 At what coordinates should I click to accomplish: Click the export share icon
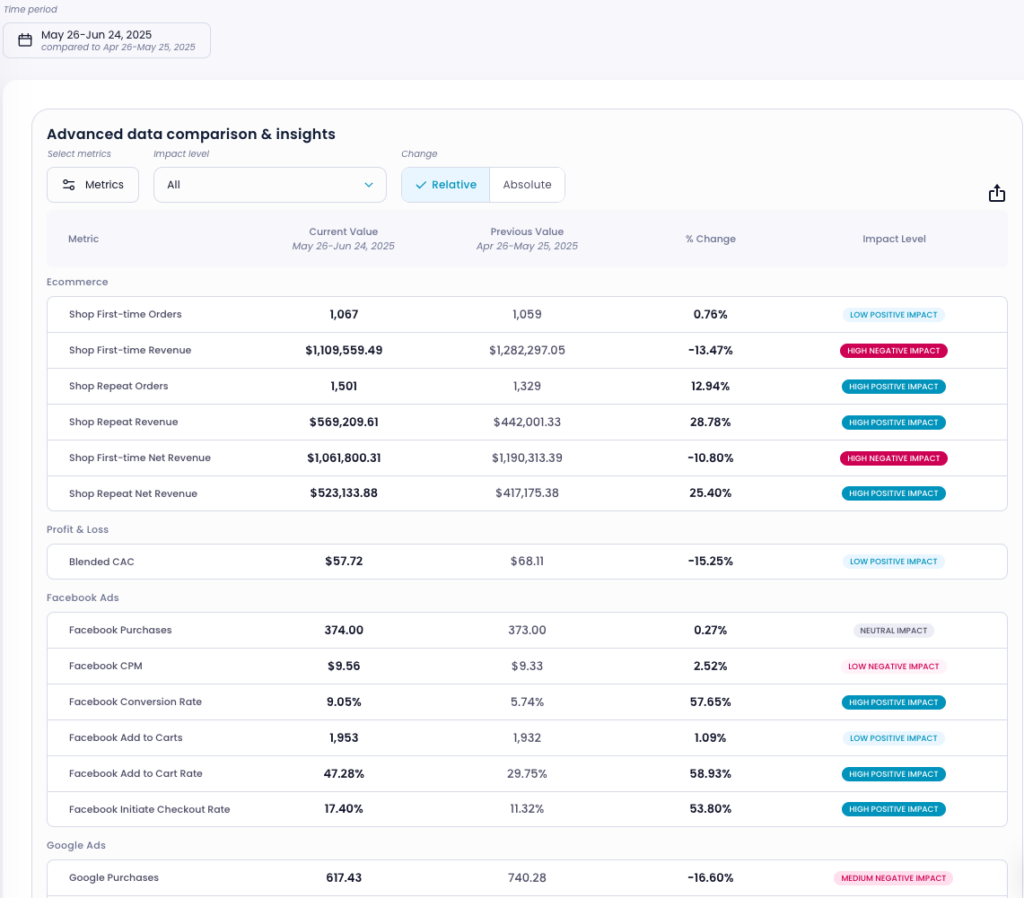tap(997, 193)
